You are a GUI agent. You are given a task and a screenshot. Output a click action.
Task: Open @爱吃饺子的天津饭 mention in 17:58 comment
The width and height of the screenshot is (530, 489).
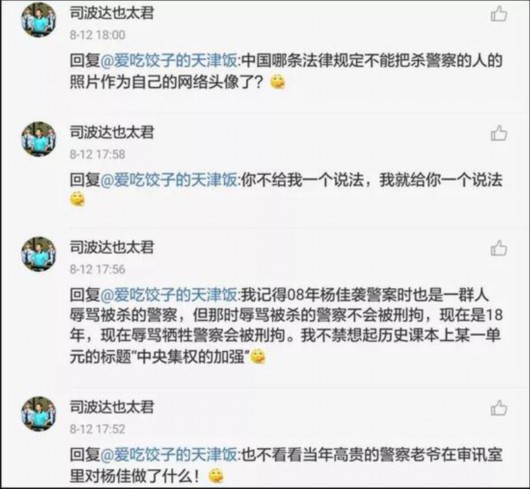point(169,180)
